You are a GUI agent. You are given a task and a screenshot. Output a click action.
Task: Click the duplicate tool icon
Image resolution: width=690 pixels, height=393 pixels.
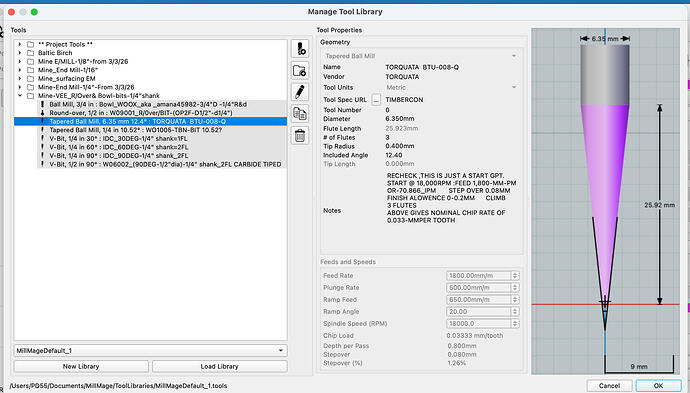(x=300, y=114)
